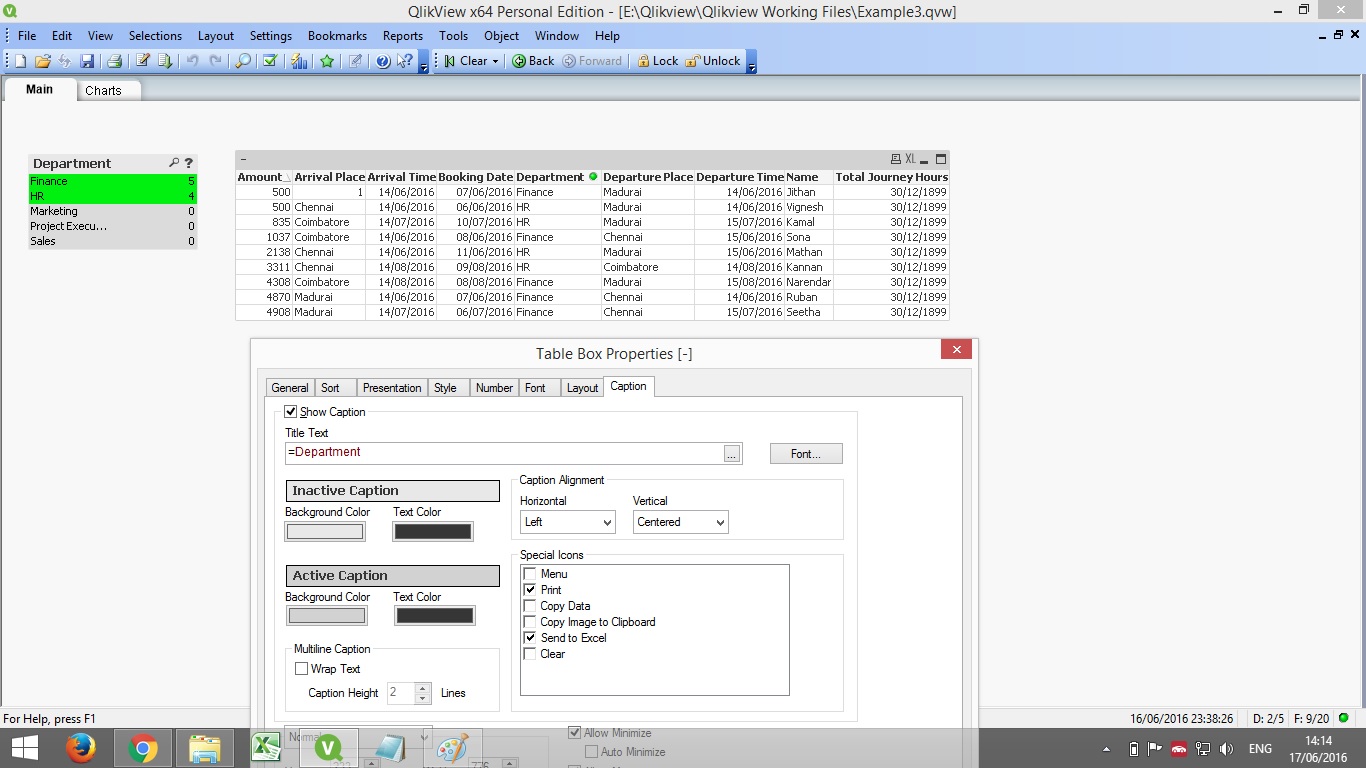Click the Save document toolbar icon
Viewport: 1366px width, 768px height.
87,61
